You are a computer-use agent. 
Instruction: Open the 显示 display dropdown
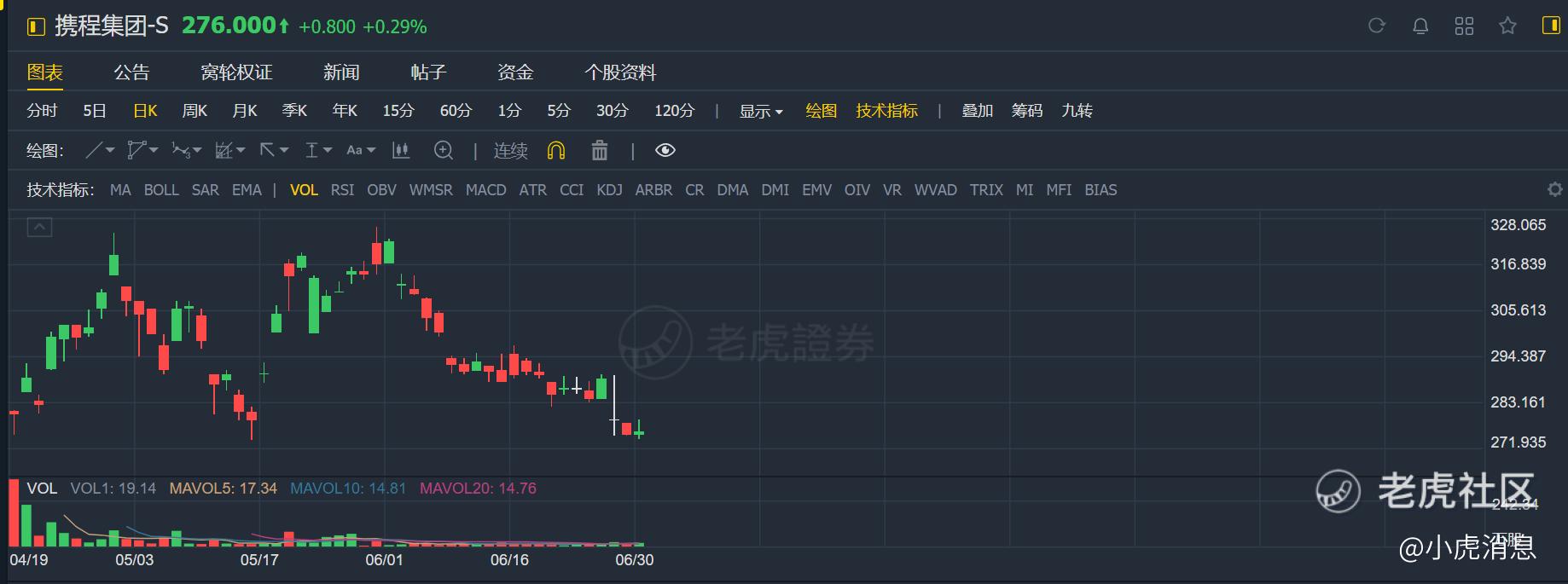coord(761,111)
